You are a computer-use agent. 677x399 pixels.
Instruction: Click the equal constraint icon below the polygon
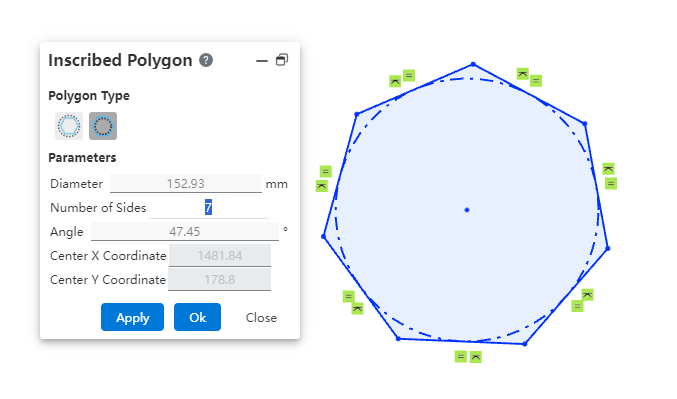tap(461, 357)
